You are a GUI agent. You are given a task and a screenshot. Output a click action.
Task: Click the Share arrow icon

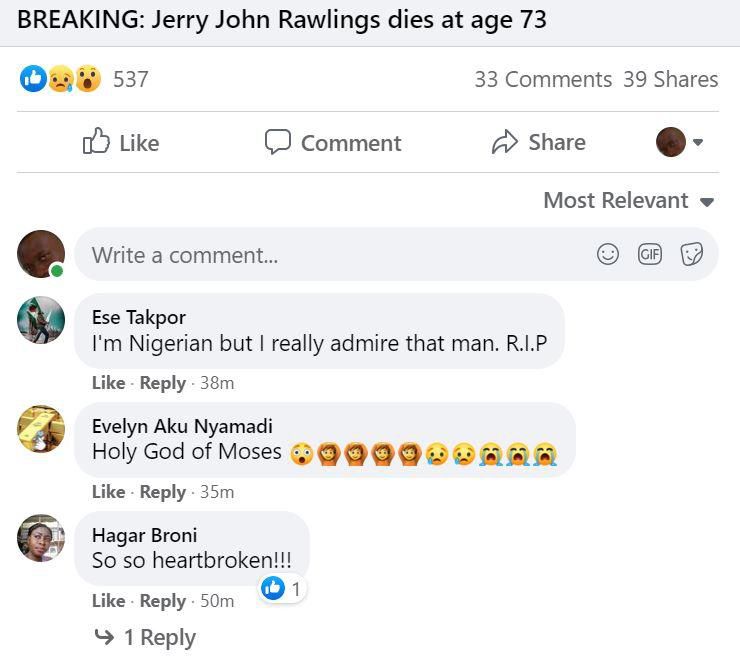505,142
